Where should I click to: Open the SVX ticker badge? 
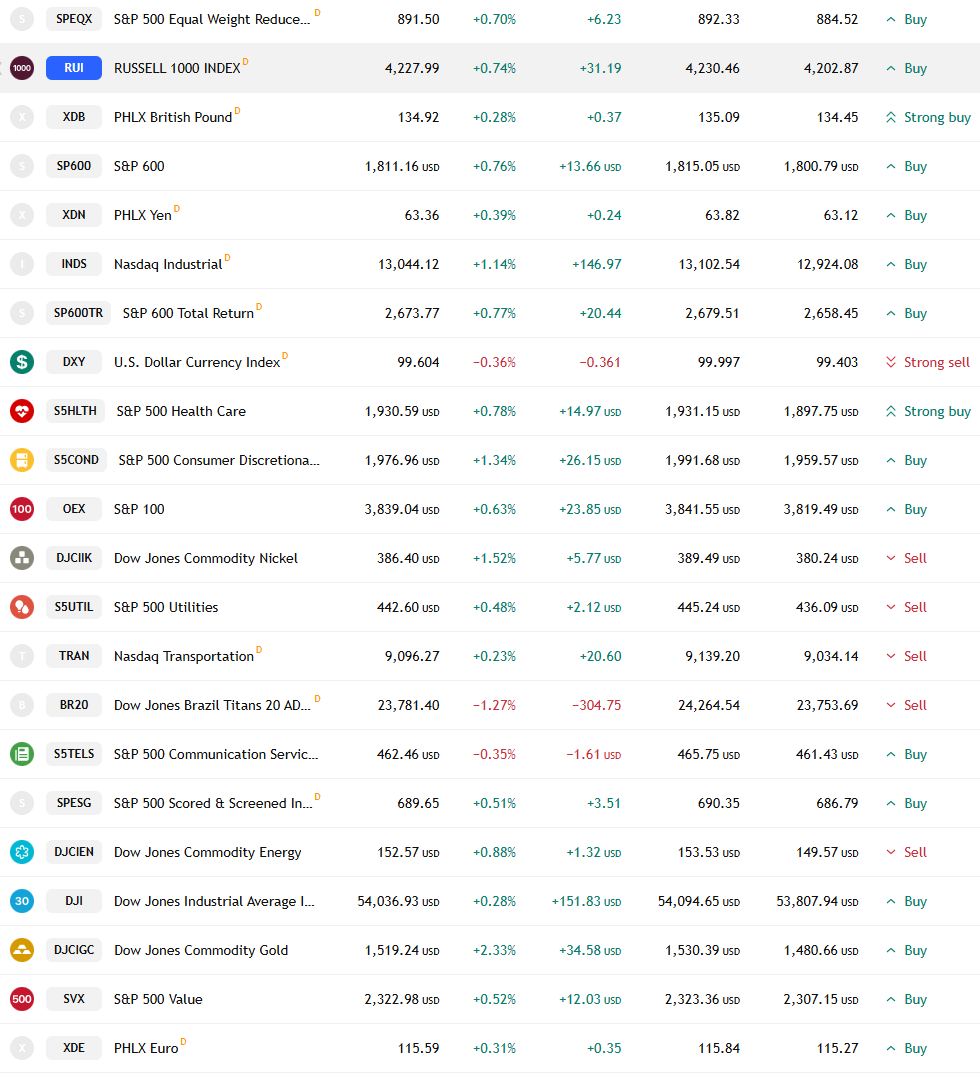tap(74, 999)
